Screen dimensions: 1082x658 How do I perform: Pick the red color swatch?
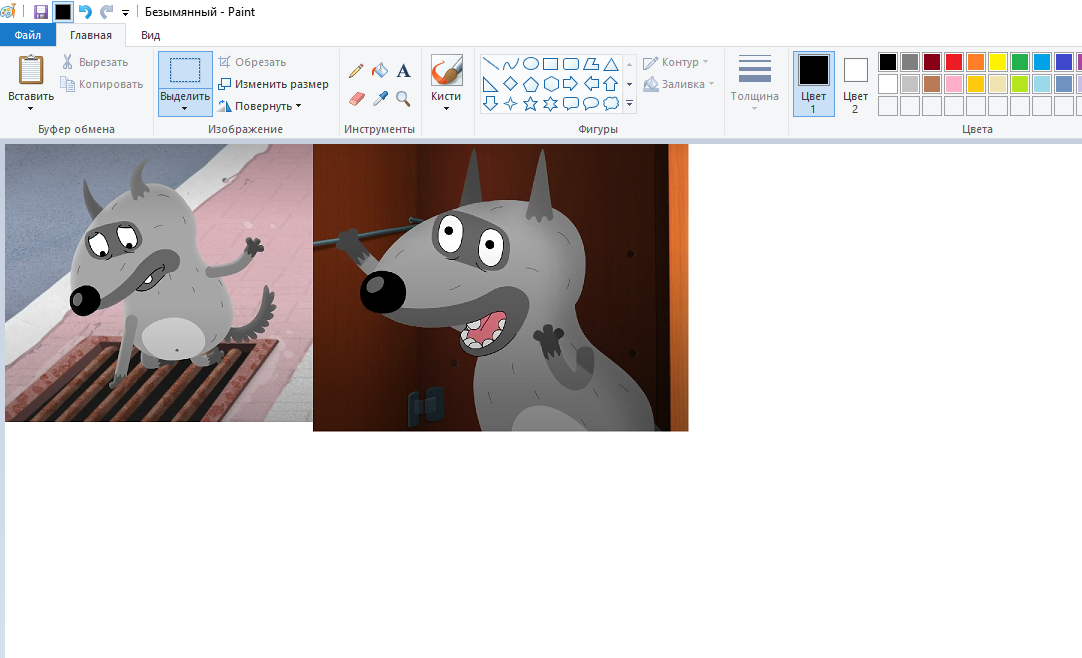(954, 62)
